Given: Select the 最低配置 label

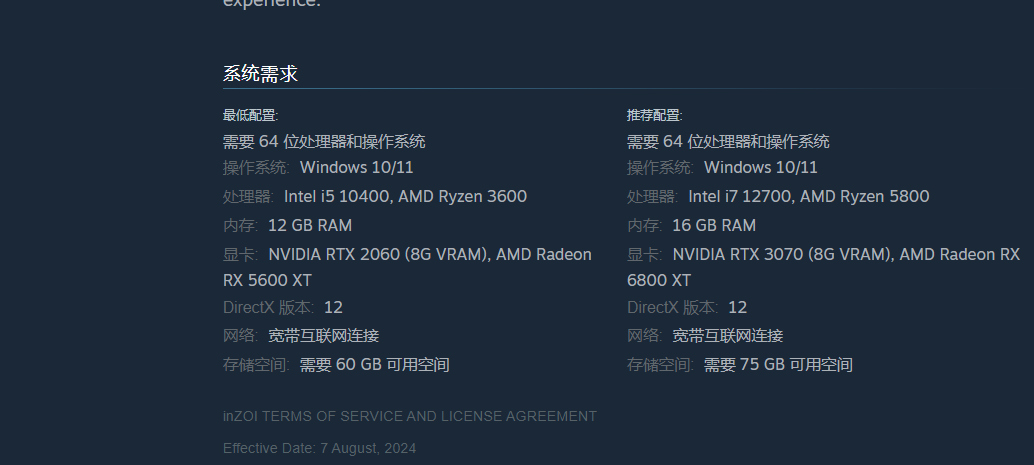Looking at the screenshot, I should (251, 115).
